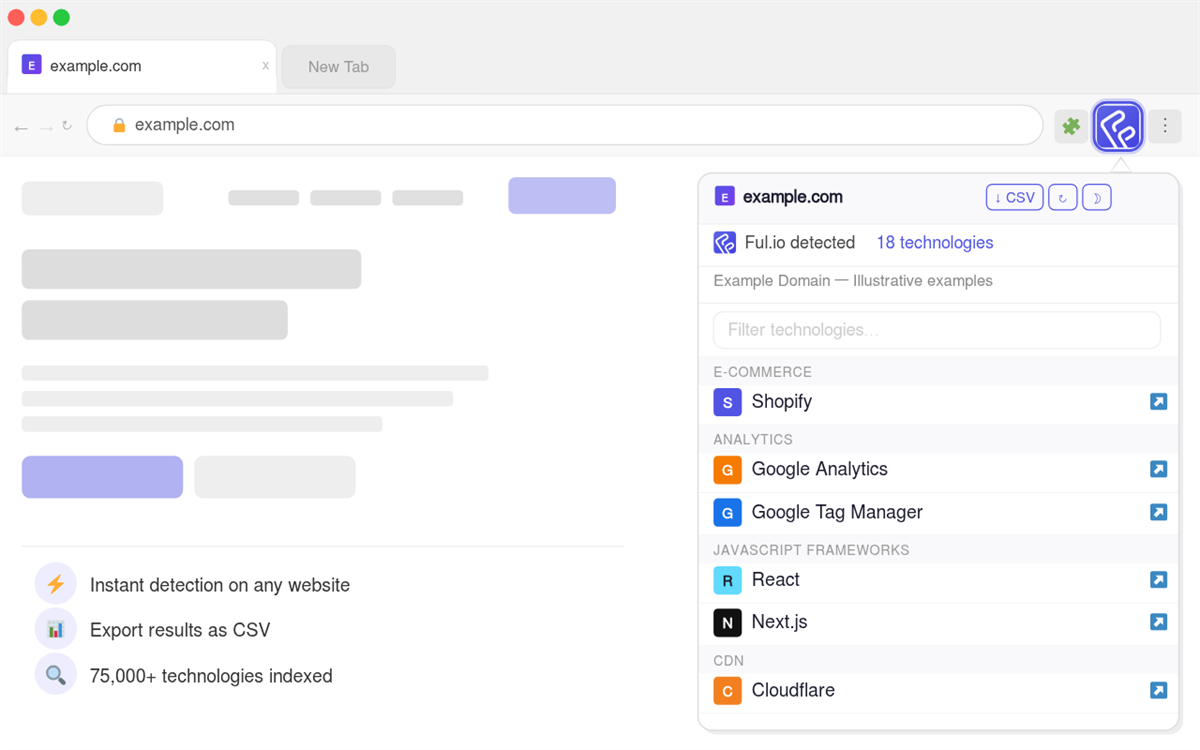Click the Shopify S logo icon
The image size is (1200, 750).
pos(727,402)
